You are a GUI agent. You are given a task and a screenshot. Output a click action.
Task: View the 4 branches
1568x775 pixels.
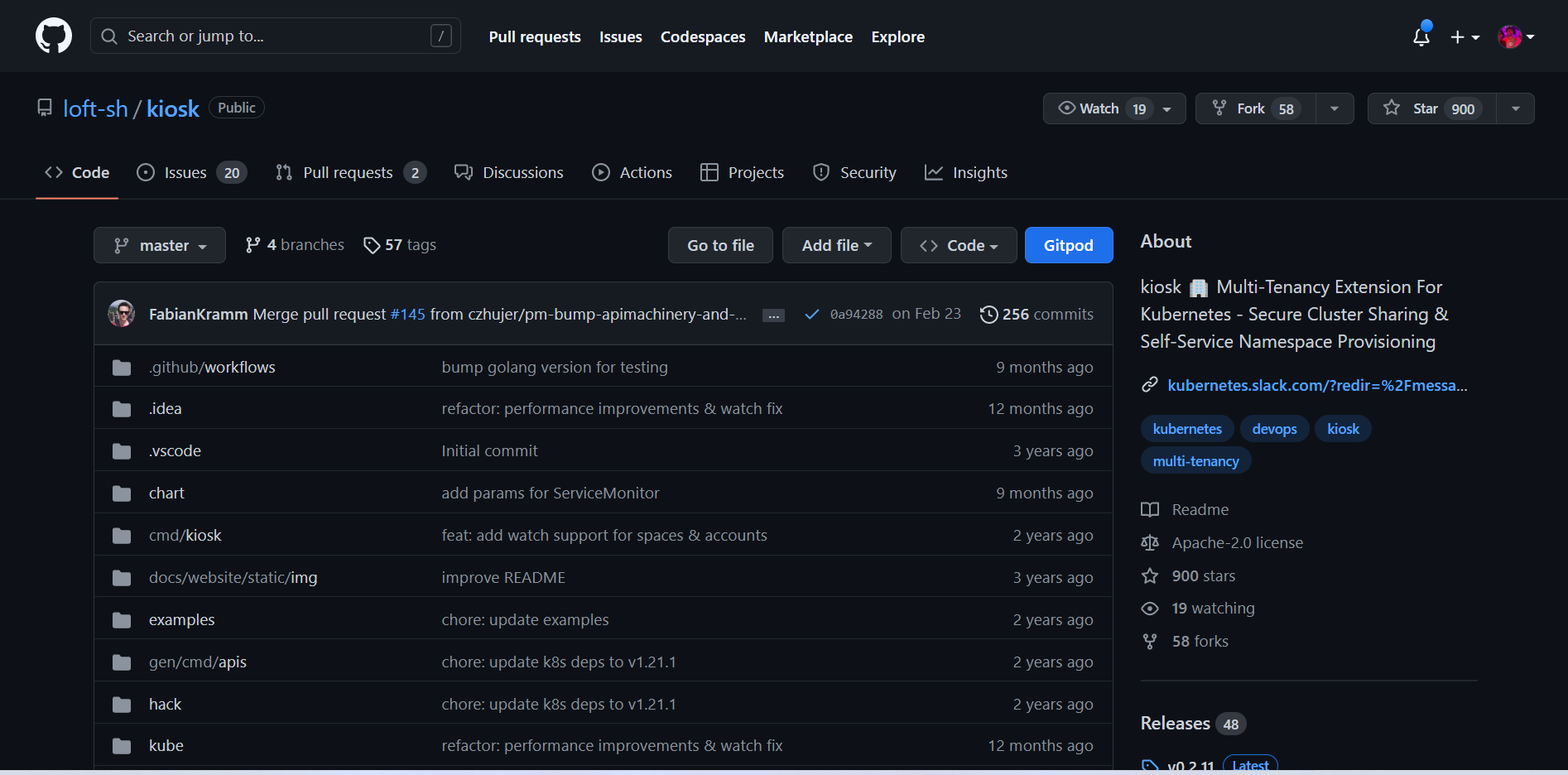295,245
